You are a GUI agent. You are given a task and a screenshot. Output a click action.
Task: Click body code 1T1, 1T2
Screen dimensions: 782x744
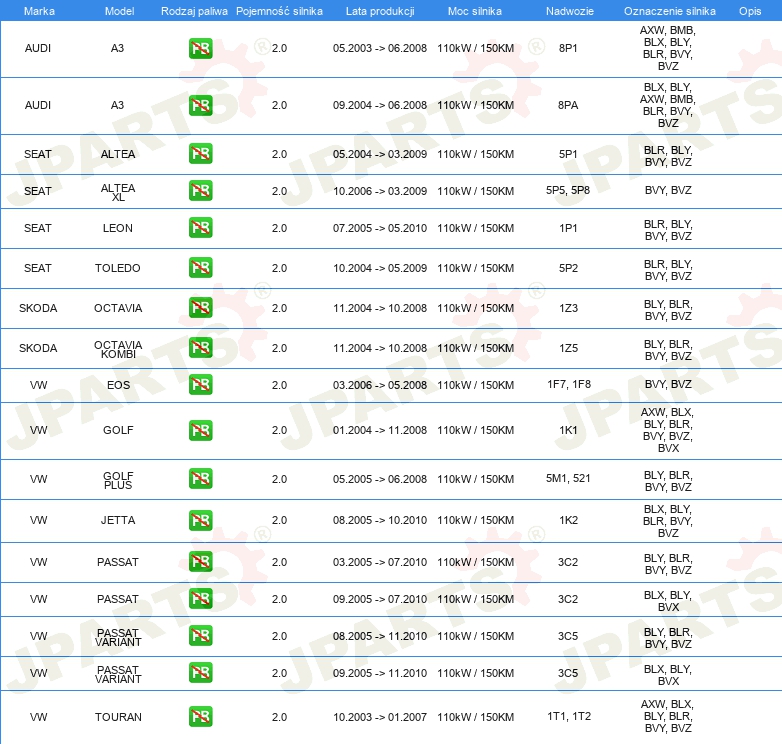pyautogui.click(x=569, y=716)
